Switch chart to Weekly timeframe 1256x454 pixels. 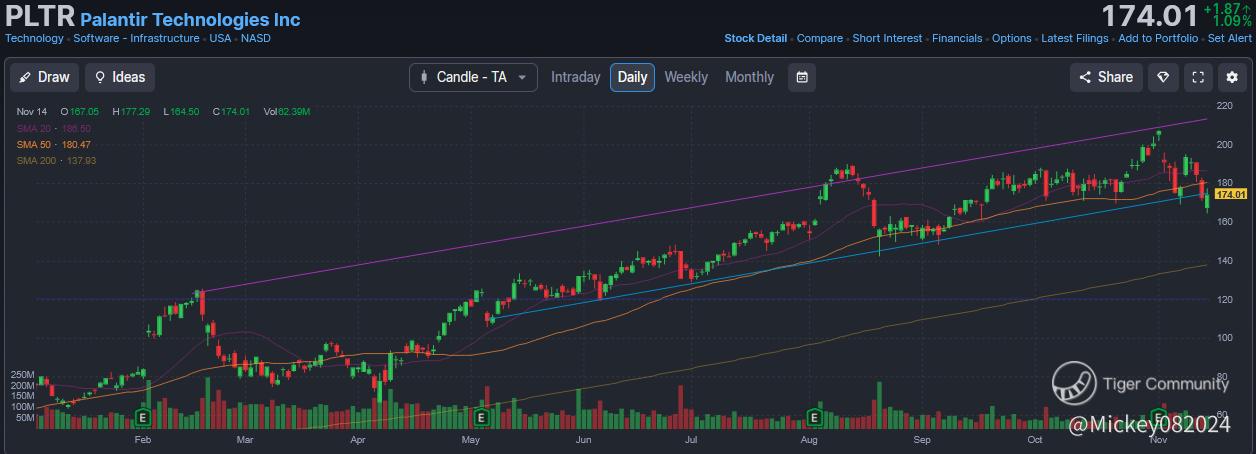pos(686,77)
